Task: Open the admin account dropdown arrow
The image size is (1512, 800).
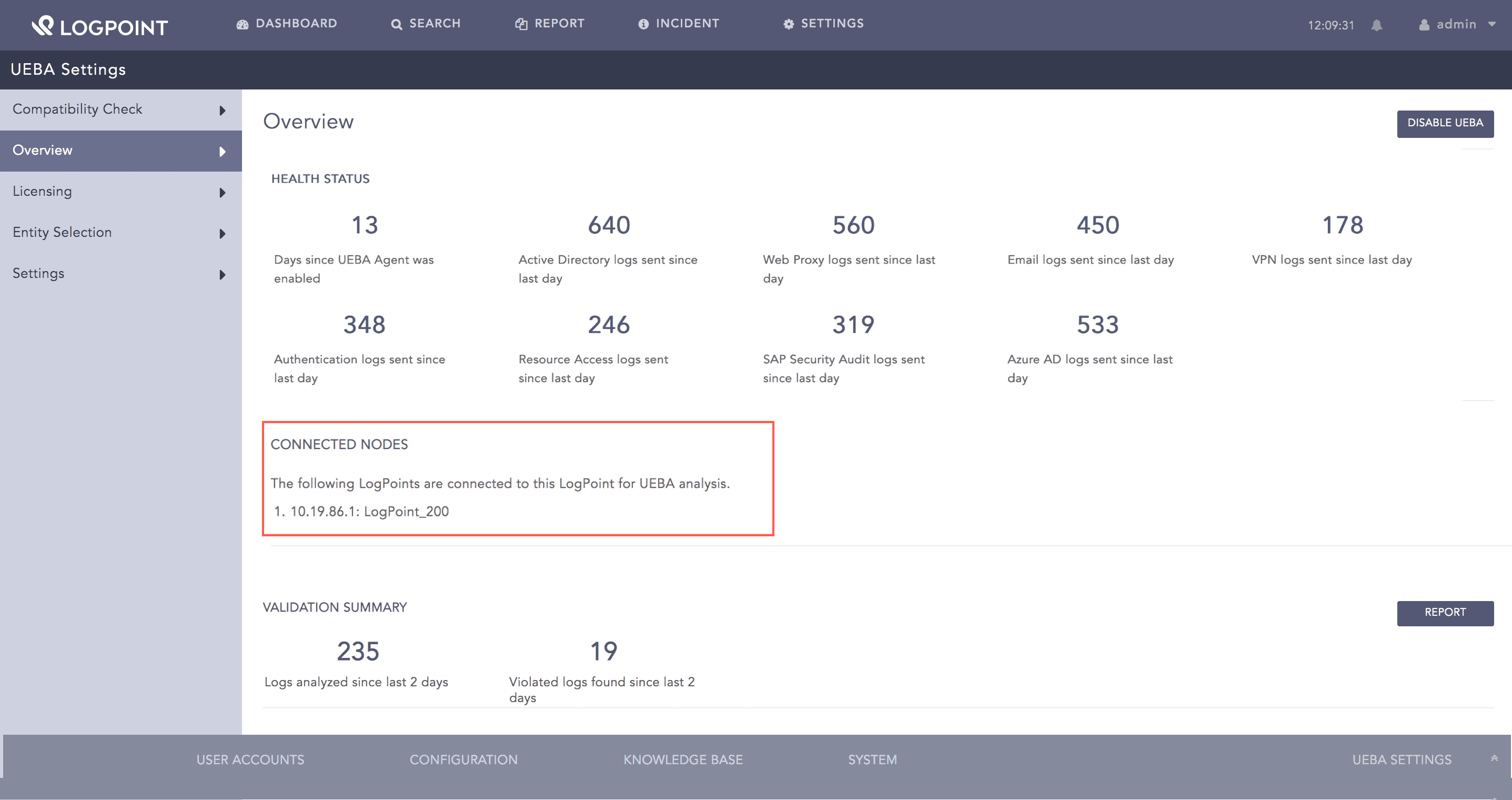Action: (x=1491, y=25)
